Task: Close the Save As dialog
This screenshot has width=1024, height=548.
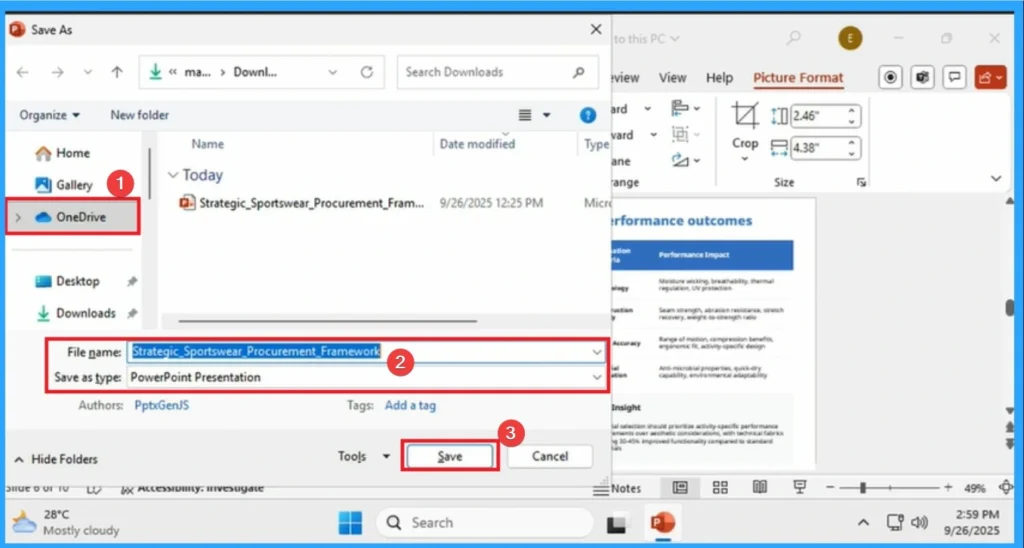Action: pos(596,29)
